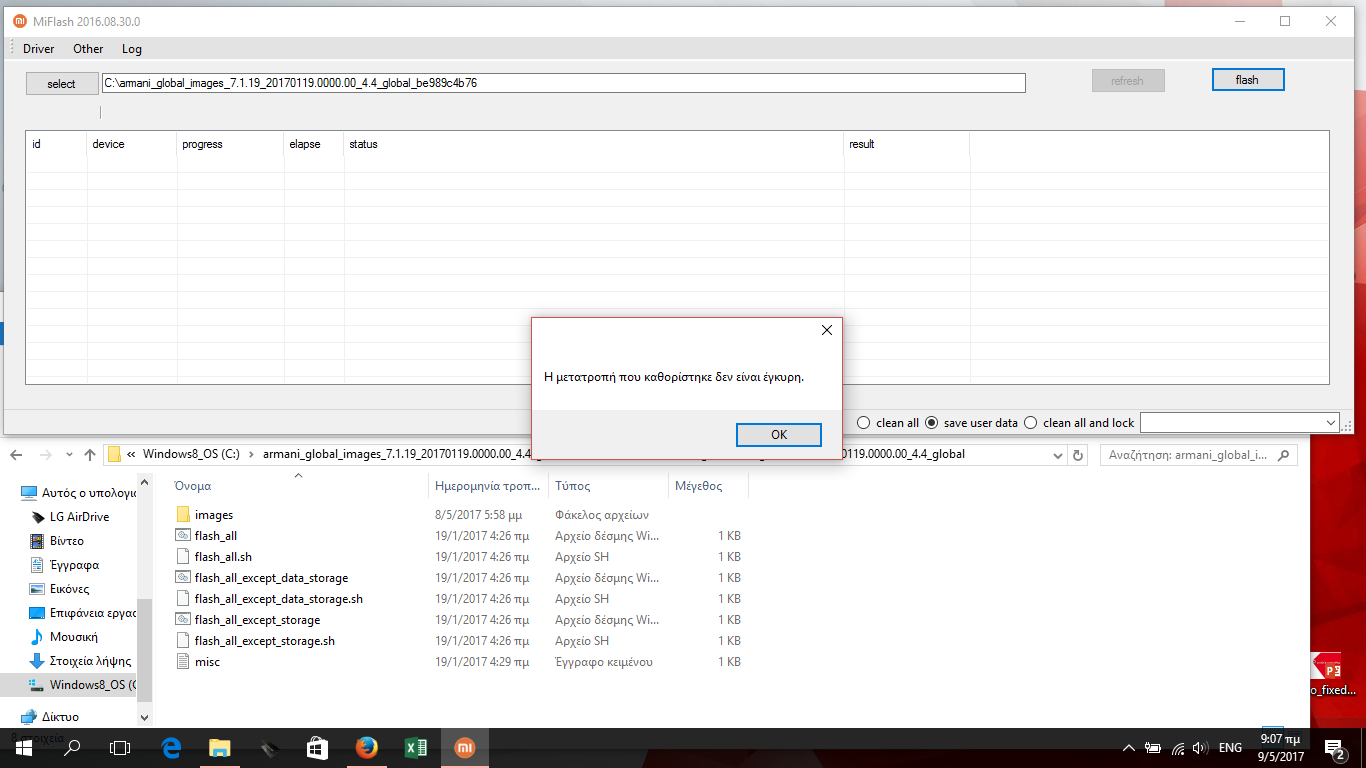Click the flash button
This screenshot has width=1366, height=768.
pyautogui.click(x=1247, y=80)
